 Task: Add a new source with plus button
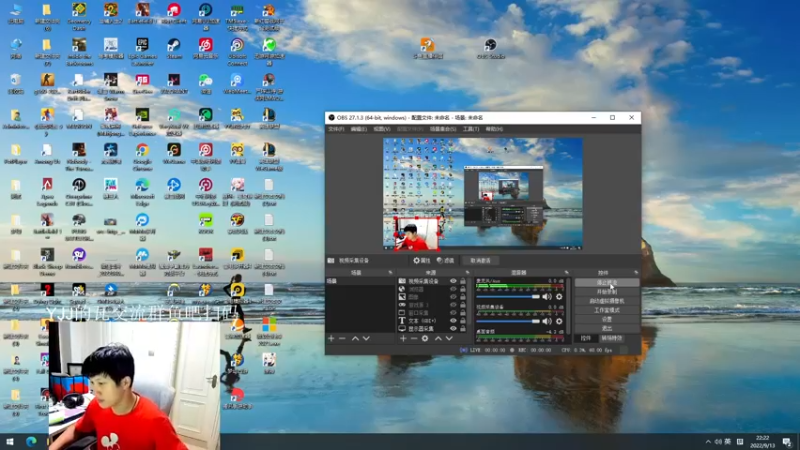click(x=403, y=338)
